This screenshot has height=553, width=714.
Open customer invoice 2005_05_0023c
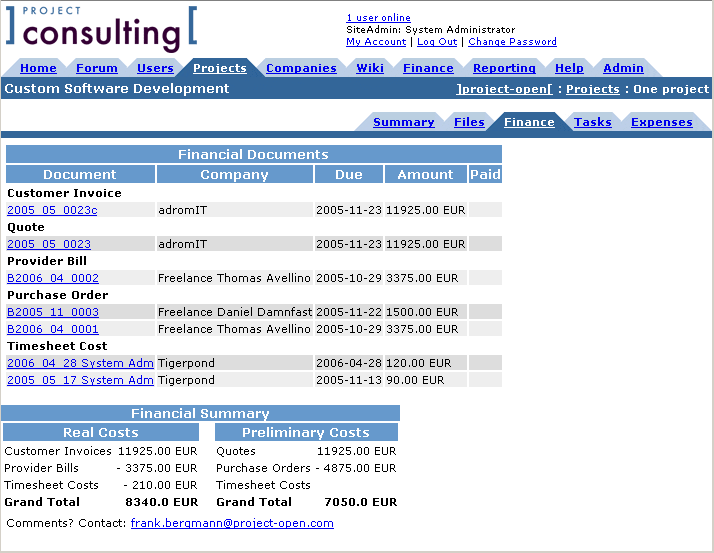click(x=52, y=210)
